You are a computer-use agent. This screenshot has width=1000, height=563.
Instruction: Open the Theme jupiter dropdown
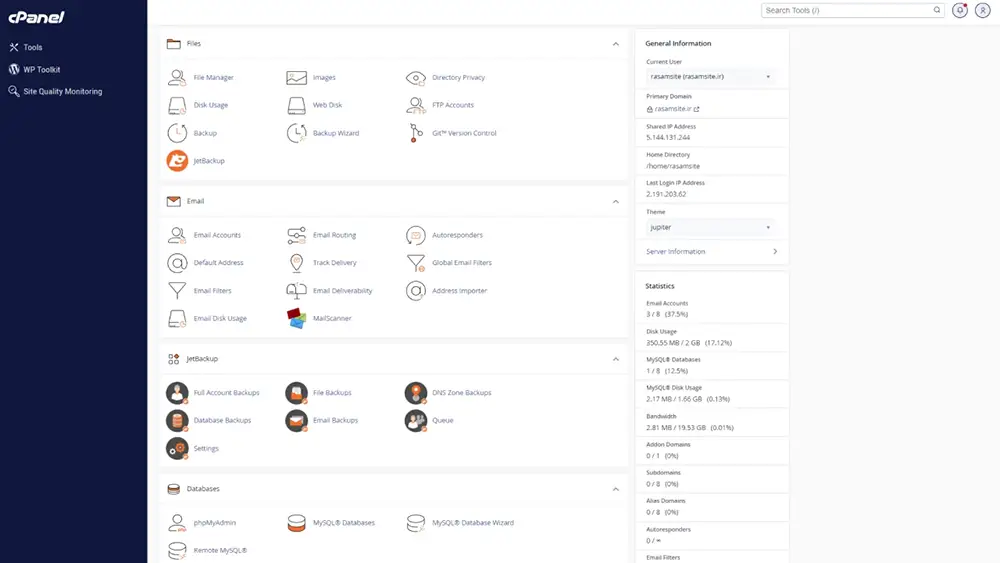pyautogui.click(x=710, y=227)
